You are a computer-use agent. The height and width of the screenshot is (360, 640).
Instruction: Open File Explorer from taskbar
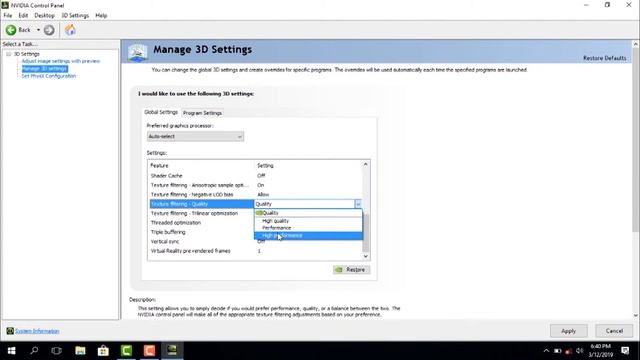(x=80, y=351)
